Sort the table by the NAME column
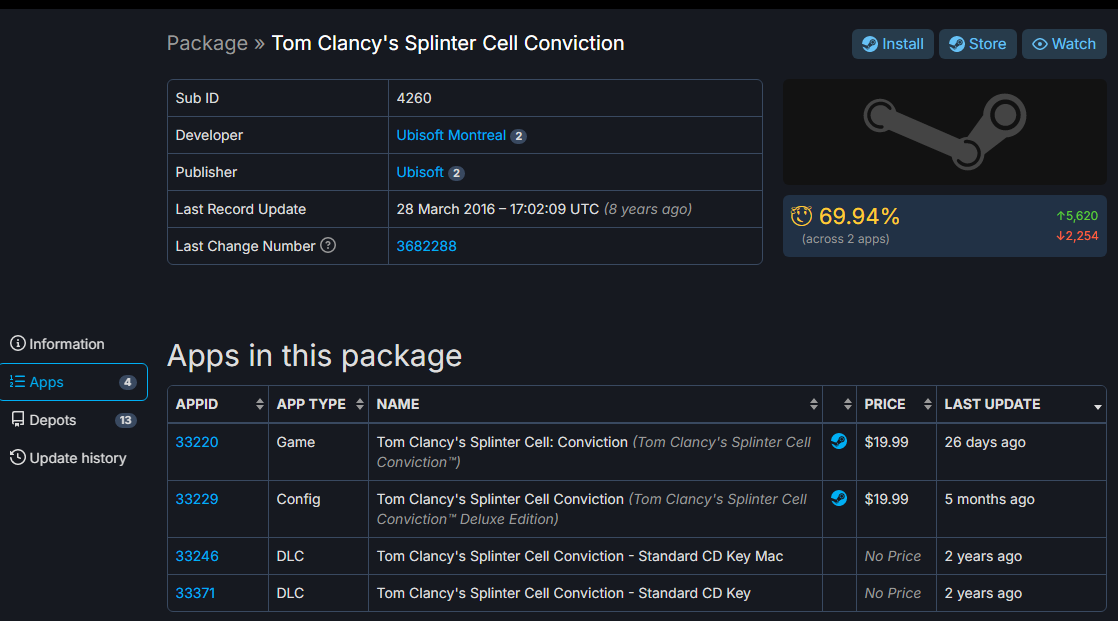Viewport: 1118px width, 621px height. click(595, 404)
